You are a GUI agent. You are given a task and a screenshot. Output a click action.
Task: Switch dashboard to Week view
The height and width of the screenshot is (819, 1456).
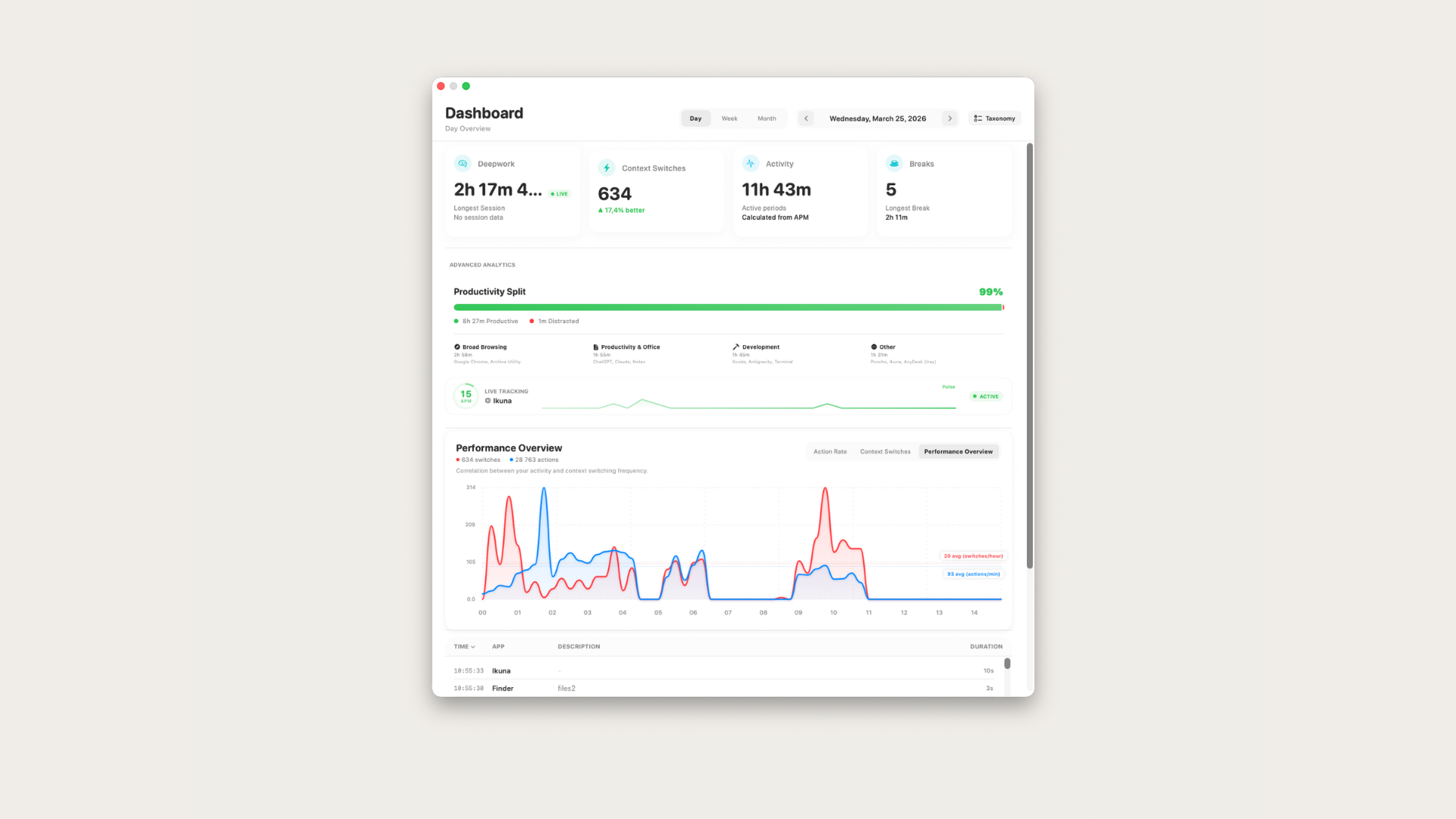[x=729, y=118]
